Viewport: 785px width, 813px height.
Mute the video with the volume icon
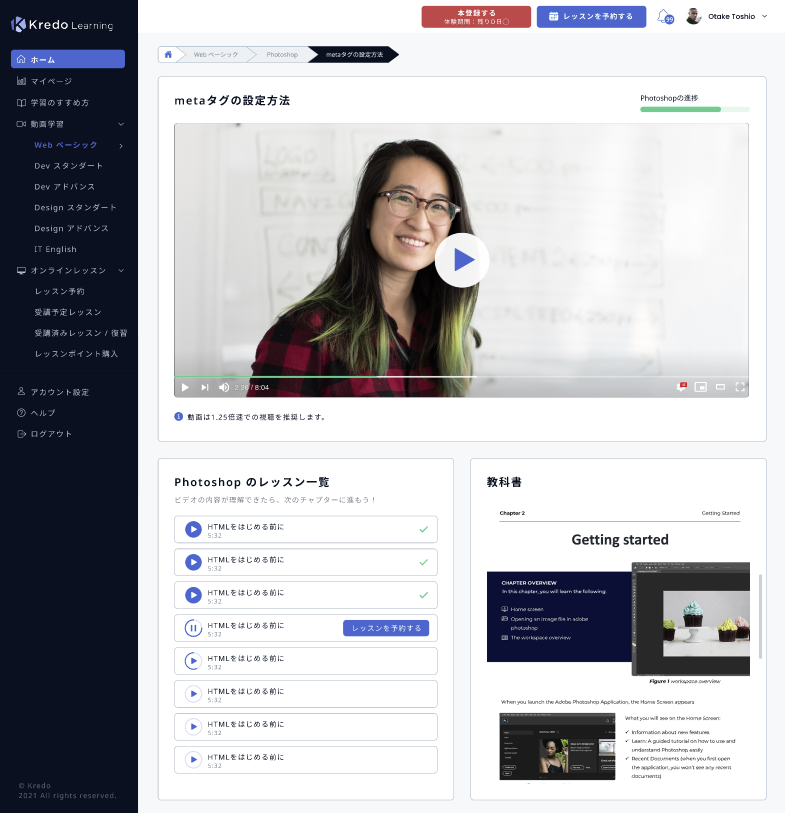click(x=224, y=387)
